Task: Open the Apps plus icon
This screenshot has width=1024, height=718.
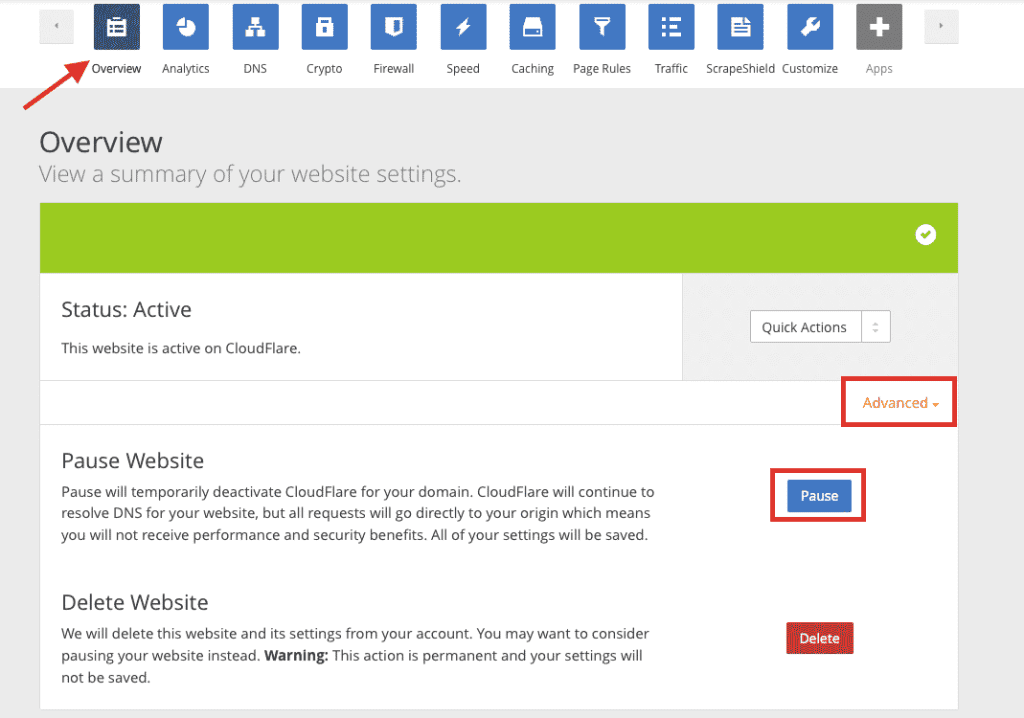Action: (x=879, y=27)
